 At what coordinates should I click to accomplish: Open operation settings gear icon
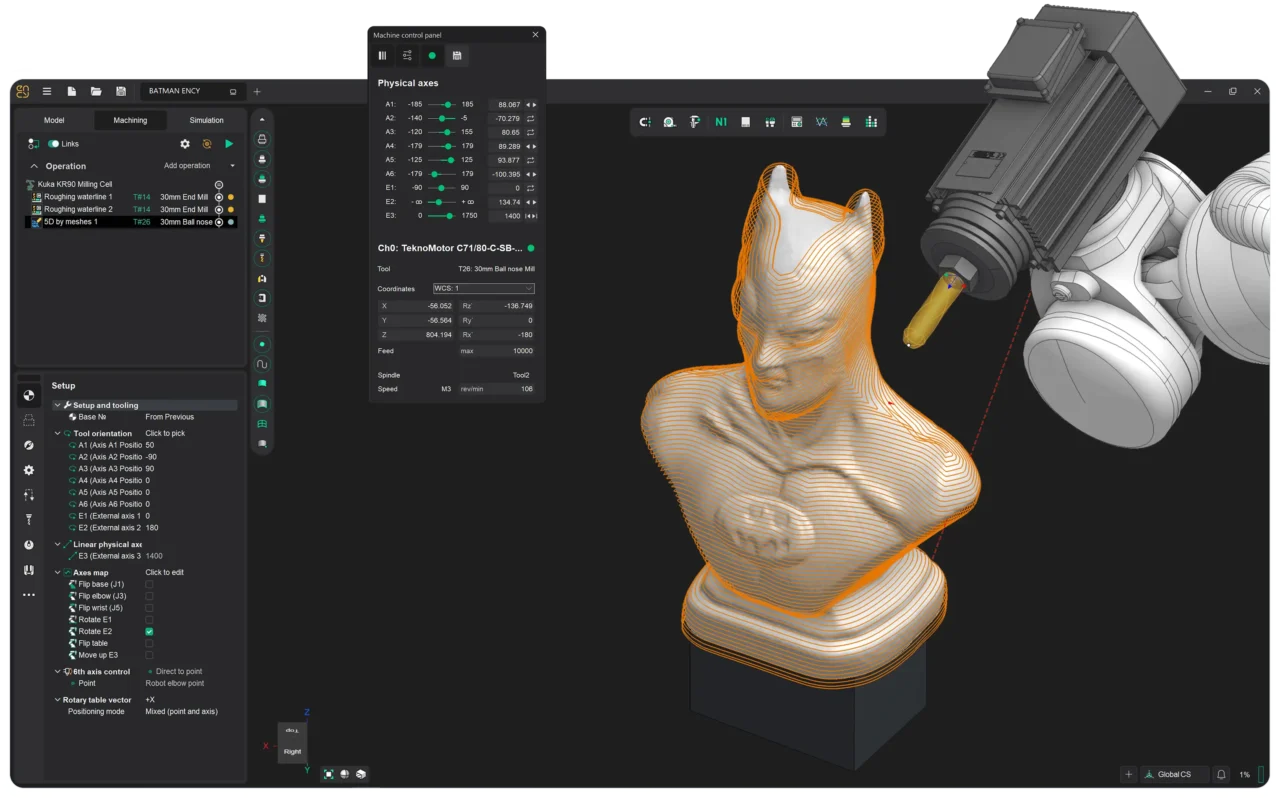185,144
